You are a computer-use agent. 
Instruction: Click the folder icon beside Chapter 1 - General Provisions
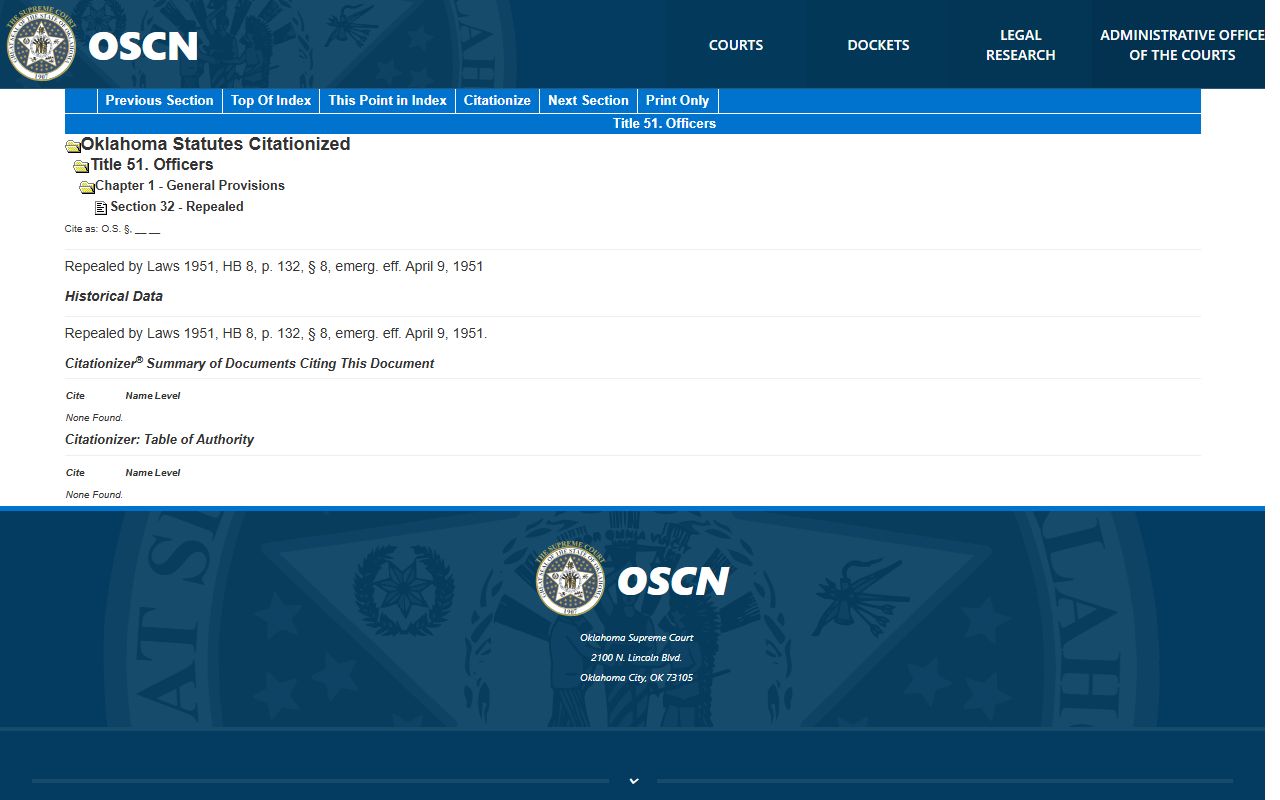point(87,187)
